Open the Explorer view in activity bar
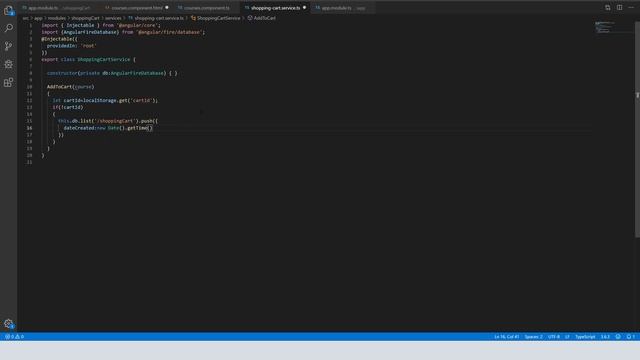The image size is (640, 360). click(9, 10)
